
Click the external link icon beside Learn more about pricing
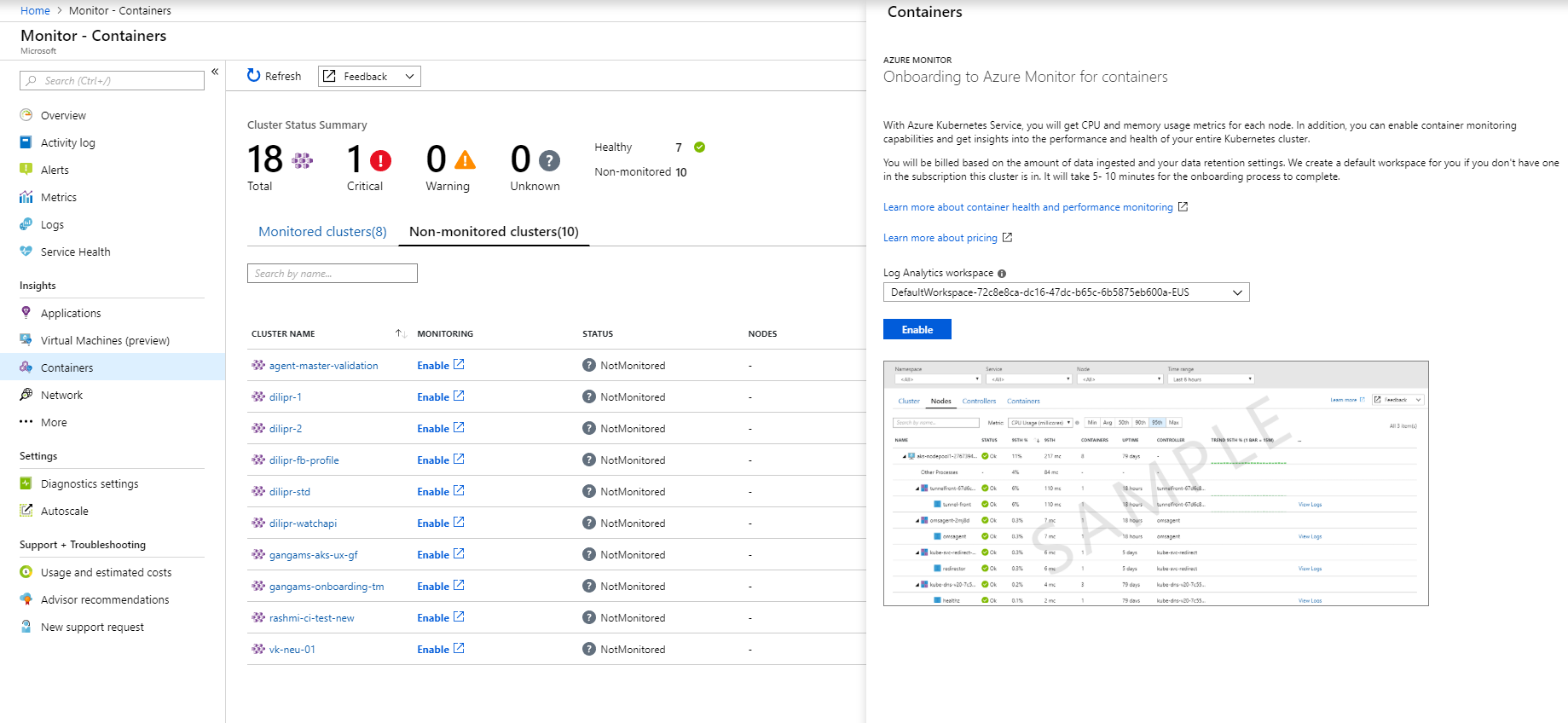(1007, 237)
